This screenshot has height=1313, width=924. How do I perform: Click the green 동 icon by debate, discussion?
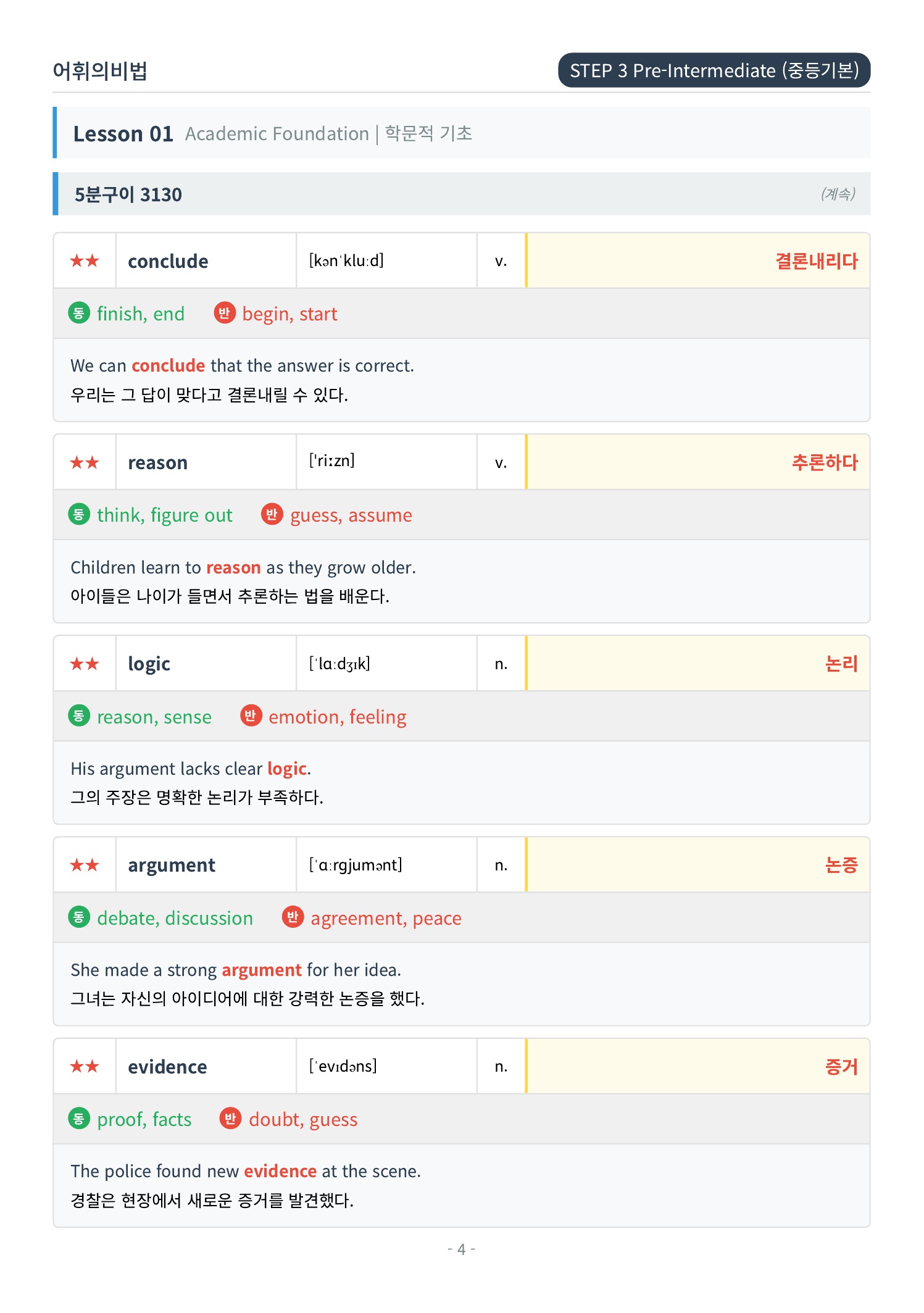78,917
